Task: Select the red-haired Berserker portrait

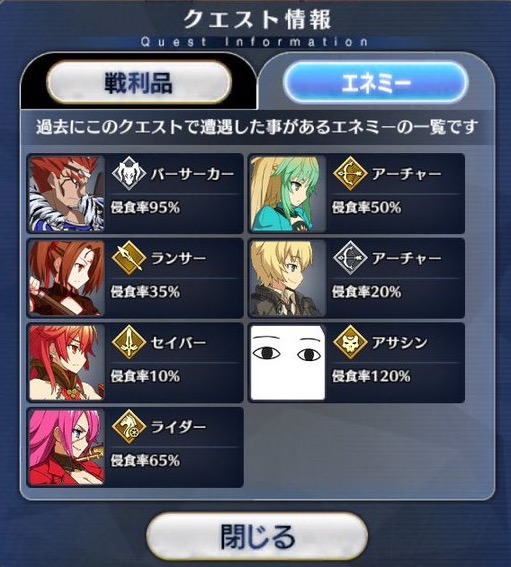Action: (x=67, y=194)
